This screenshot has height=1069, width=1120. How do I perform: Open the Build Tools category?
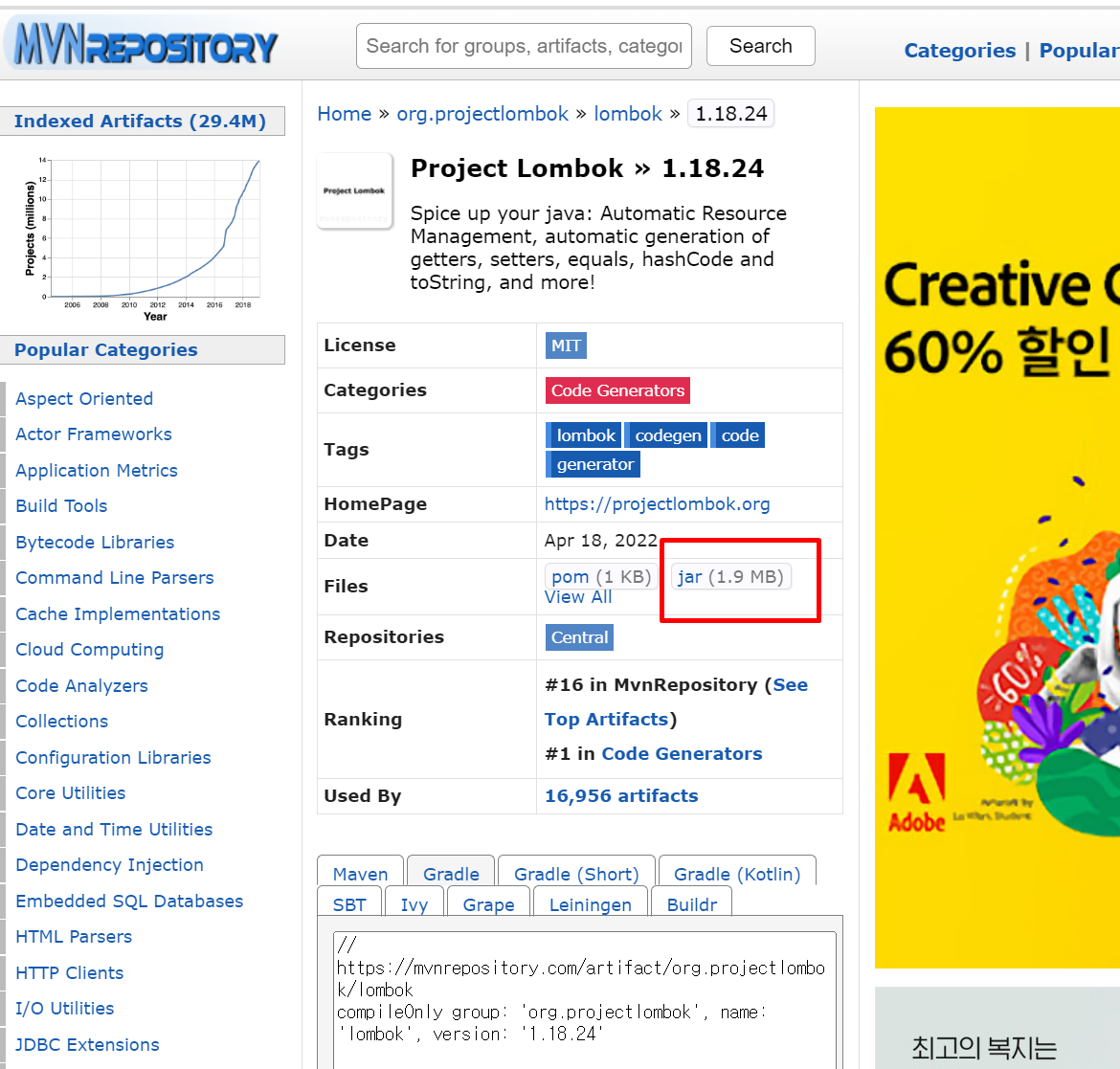[x=61, y=505]
